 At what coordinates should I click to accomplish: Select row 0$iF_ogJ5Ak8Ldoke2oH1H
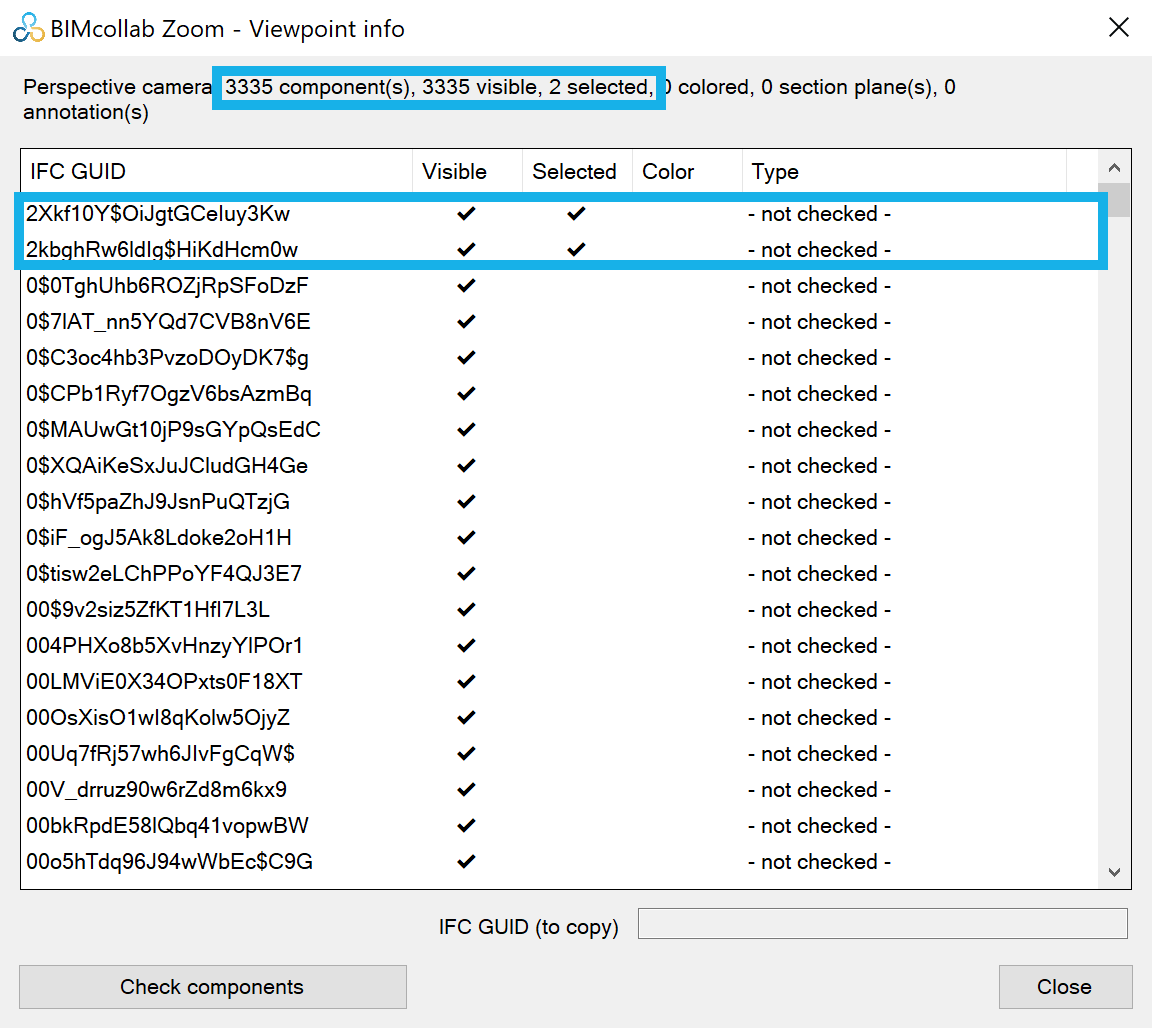click(560, 538)
